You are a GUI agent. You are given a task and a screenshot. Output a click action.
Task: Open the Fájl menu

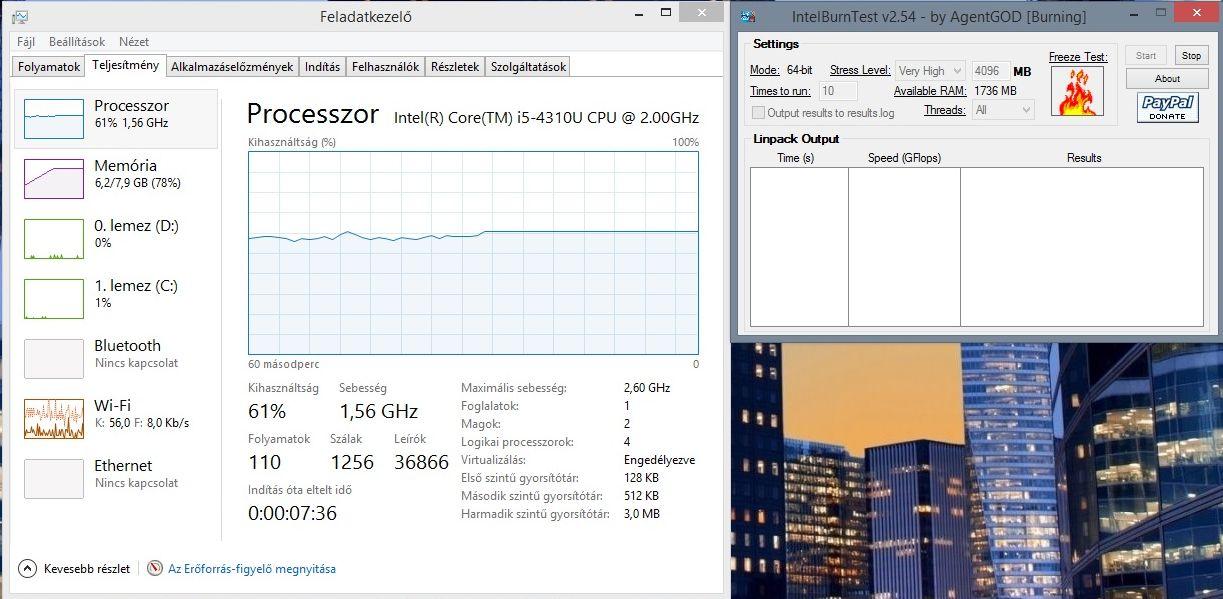point(26,42)
